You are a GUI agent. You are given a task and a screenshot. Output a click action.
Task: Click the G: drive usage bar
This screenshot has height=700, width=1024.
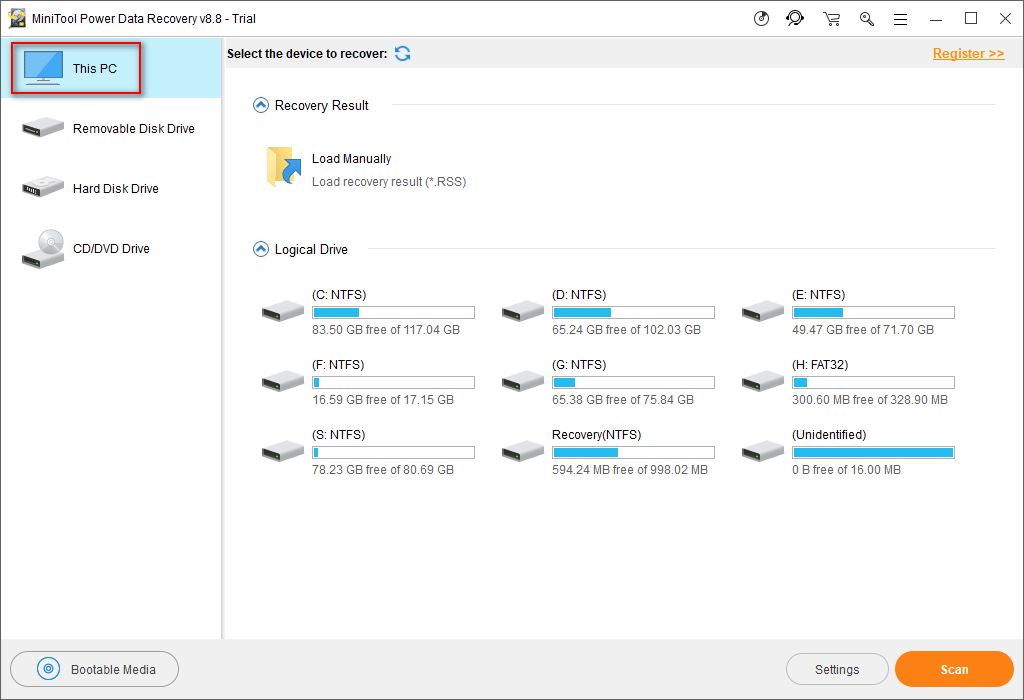coord(633,383)
